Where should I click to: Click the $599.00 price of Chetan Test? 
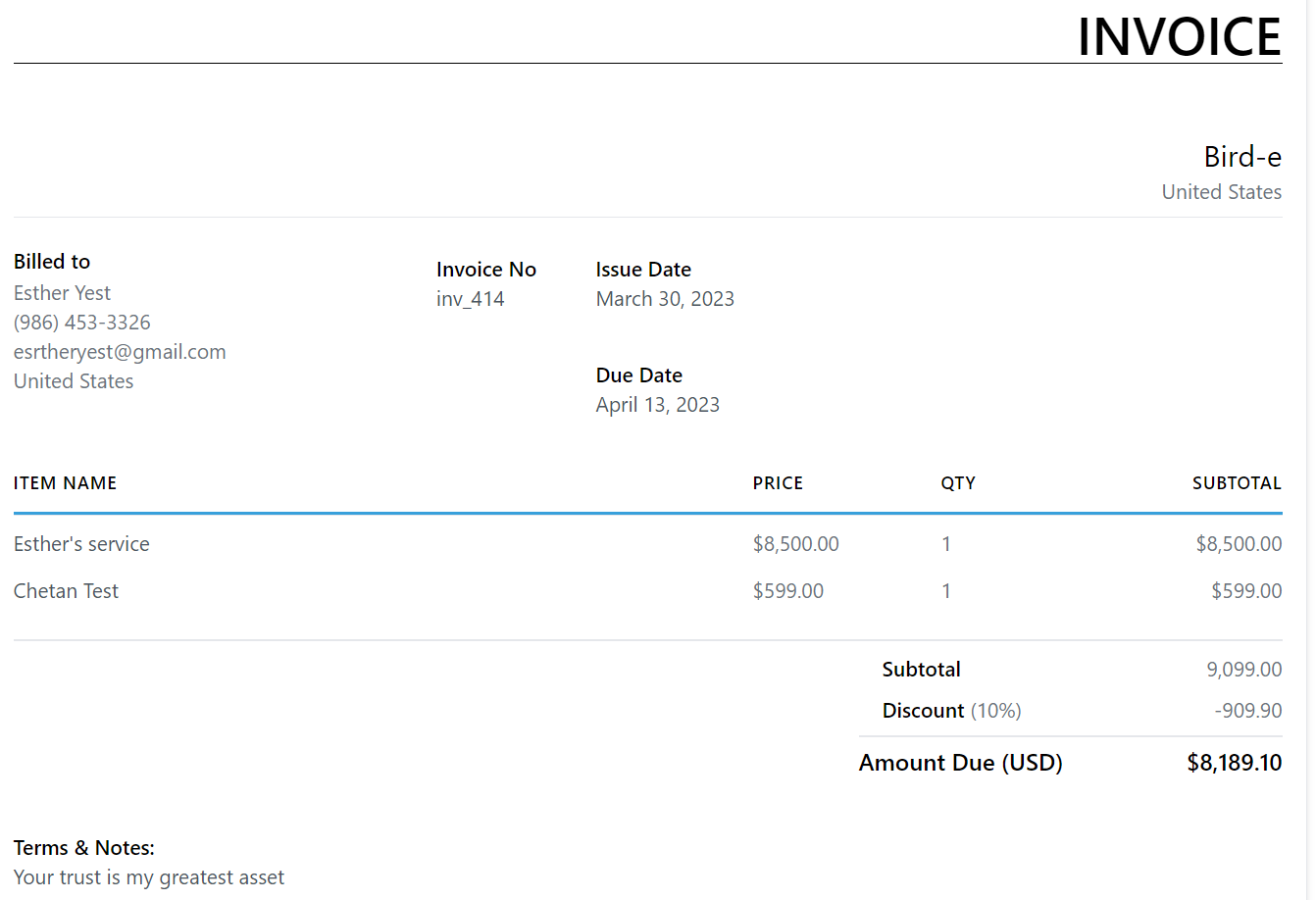[x=788, y=591]
